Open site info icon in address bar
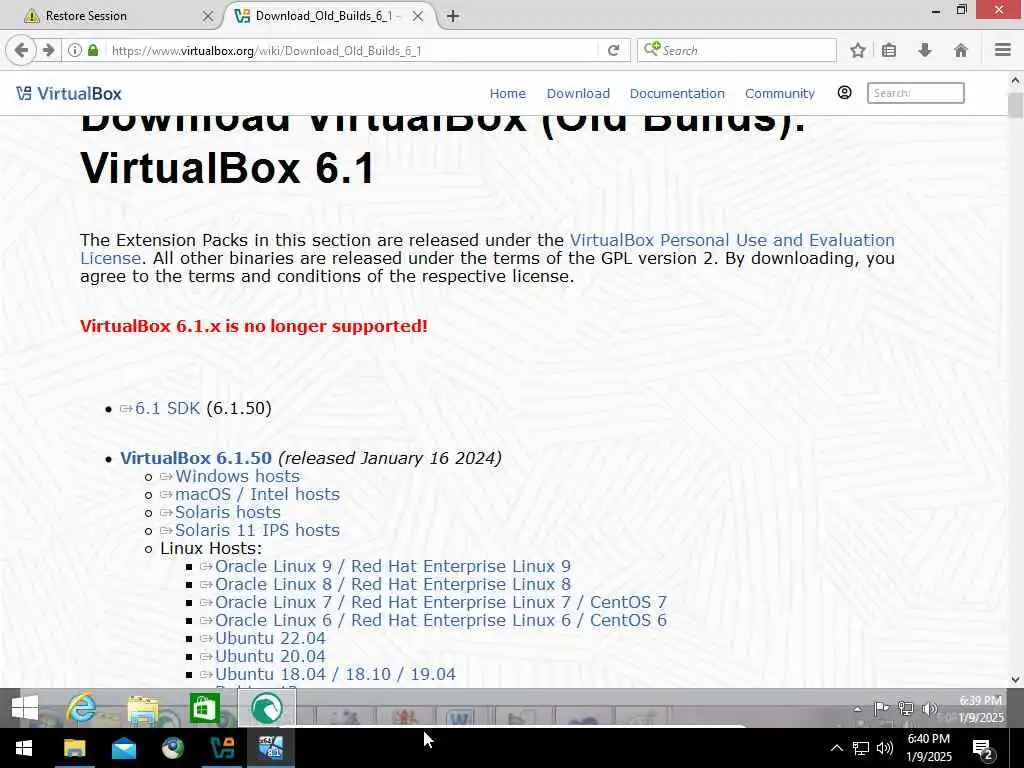This screenshot has width=1024, height=768. click(x=75, y=50)
